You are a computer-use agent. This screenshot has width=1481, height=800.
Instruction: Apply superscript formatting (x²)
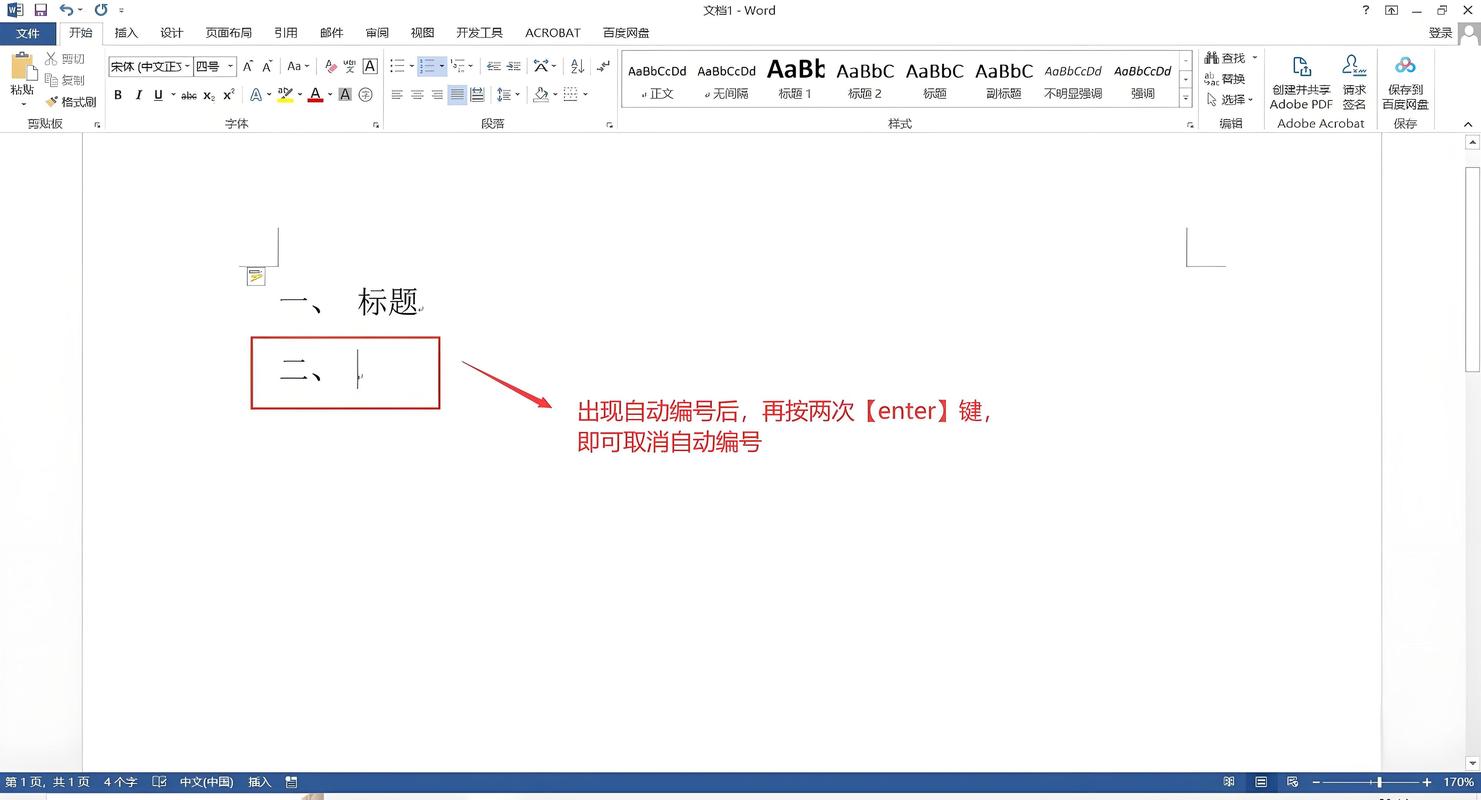(229, 95)
